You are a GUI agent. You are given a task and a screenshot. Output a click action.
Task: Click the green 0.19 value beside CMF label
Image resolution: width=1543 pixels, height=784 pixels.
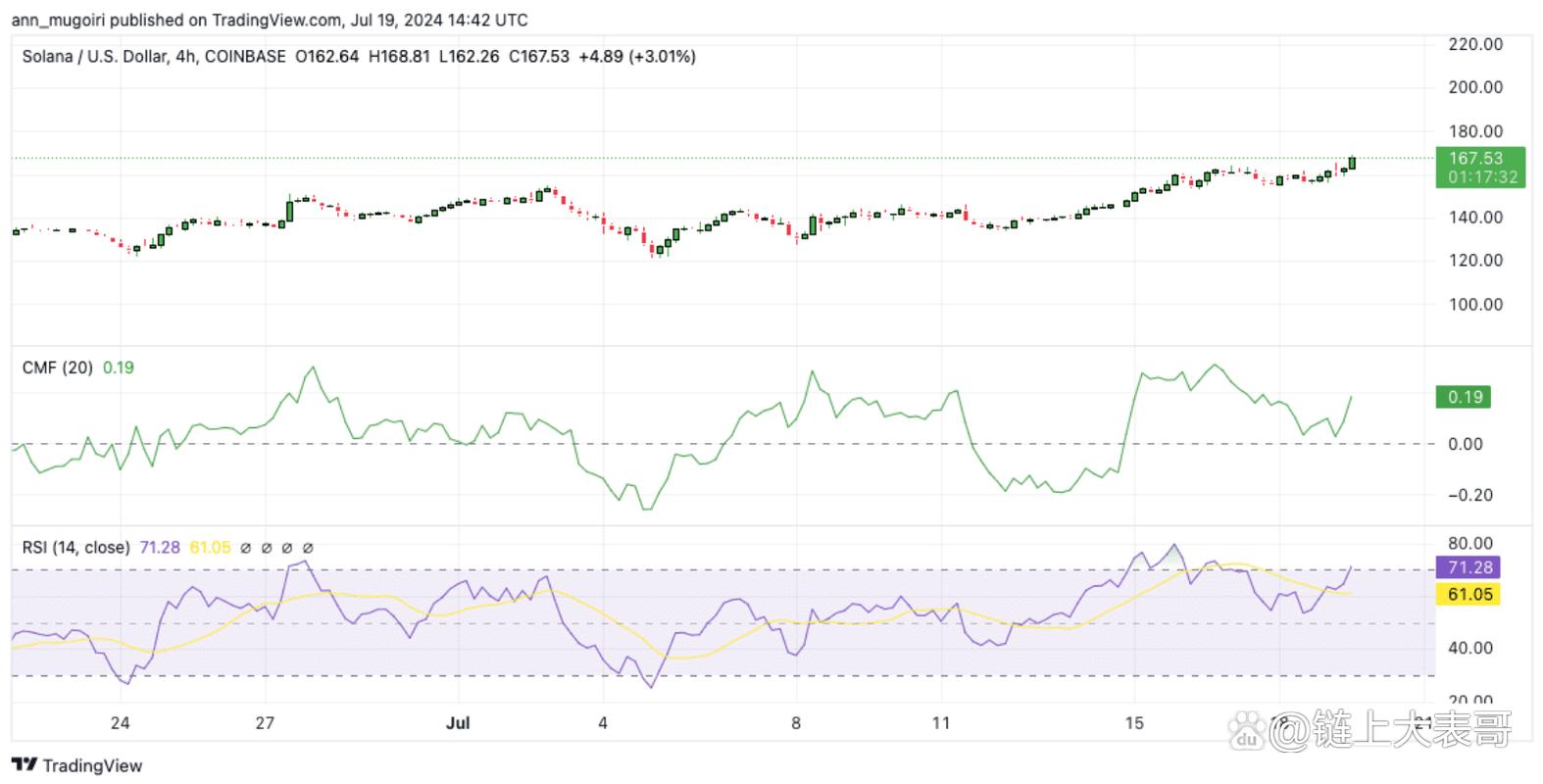[x=119, y=367]
